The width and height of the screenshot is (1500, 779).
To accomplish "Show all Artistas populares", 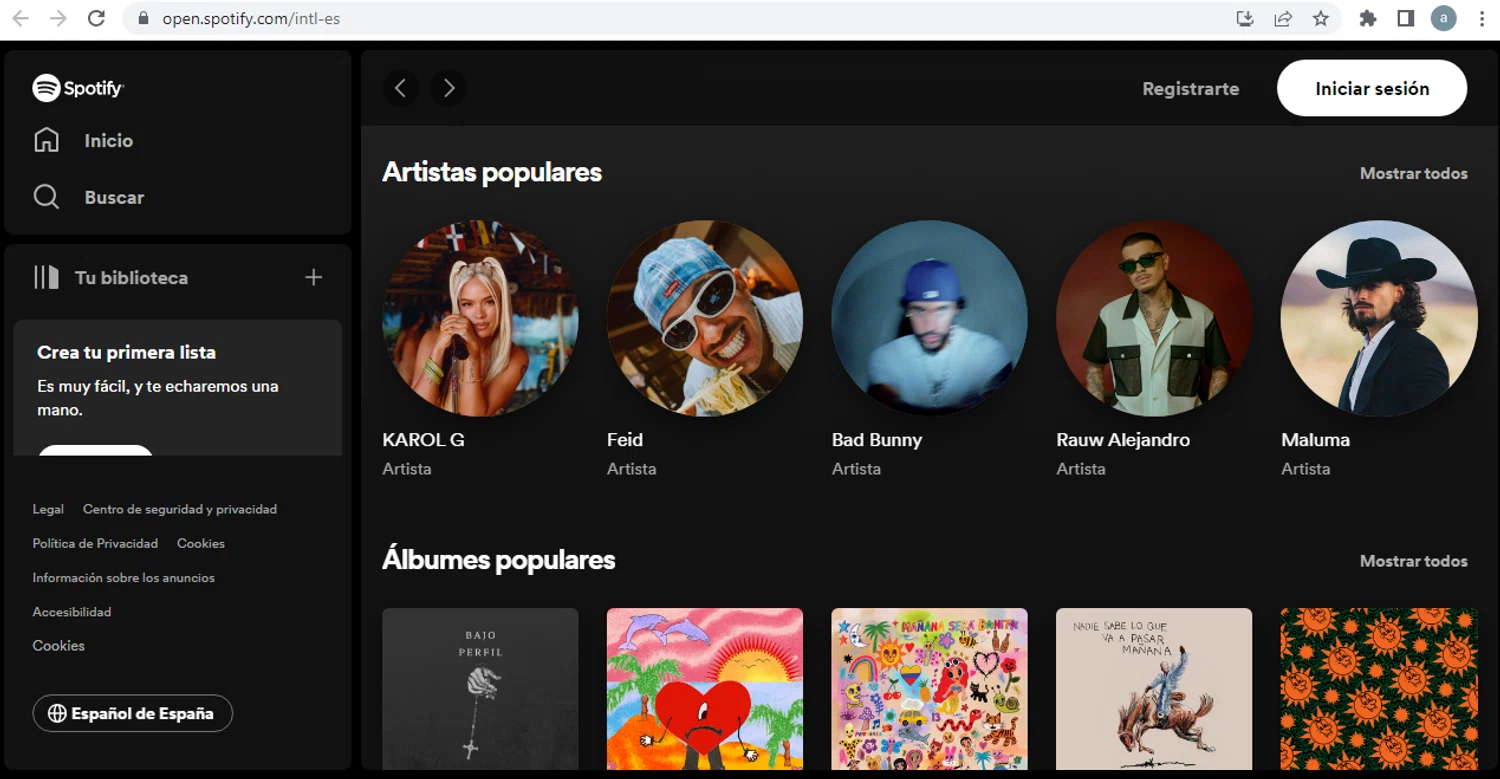I will point(1413,173).
